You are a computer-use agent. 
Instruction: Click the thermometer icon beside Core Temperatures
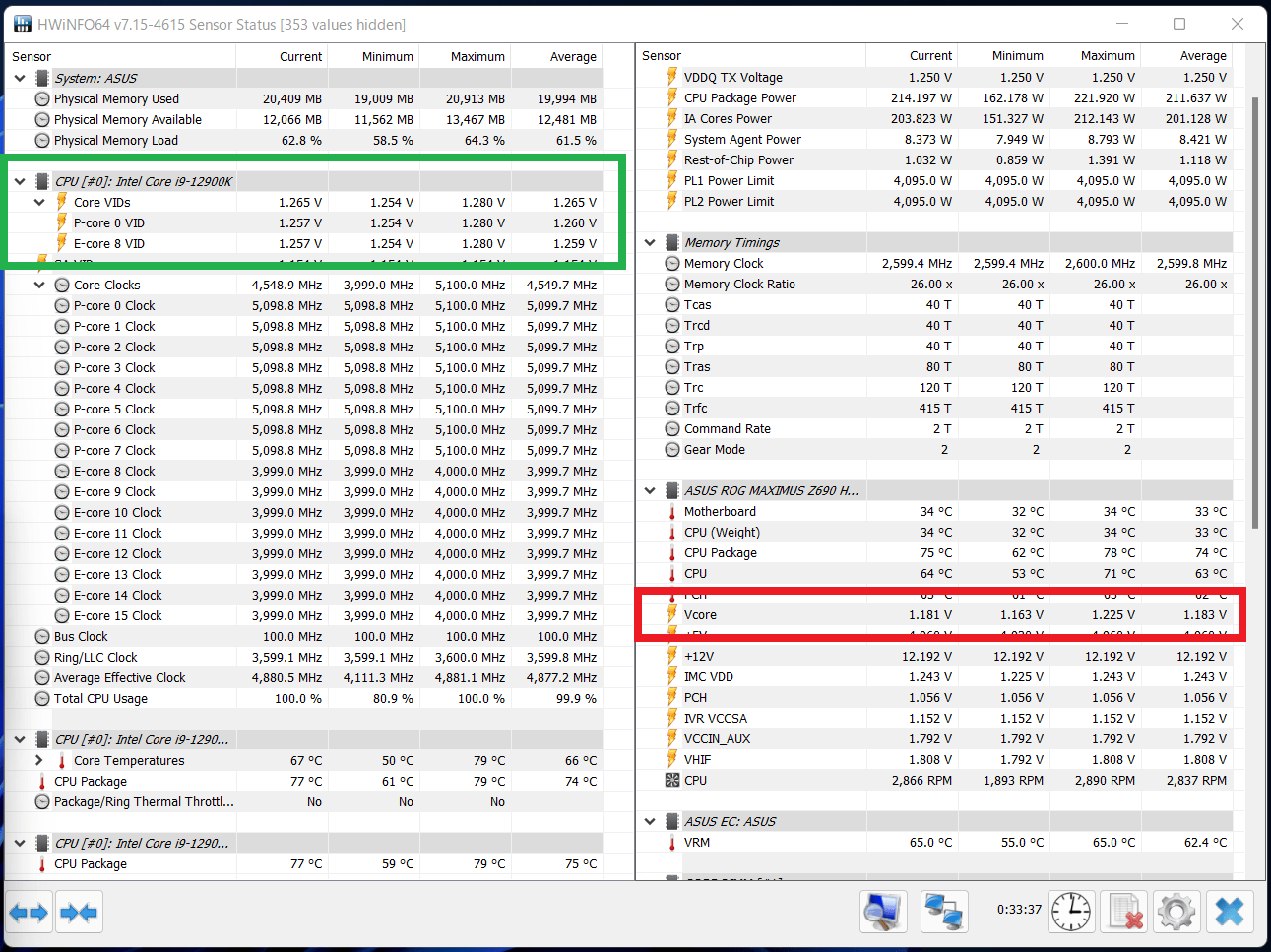(62, 761)
